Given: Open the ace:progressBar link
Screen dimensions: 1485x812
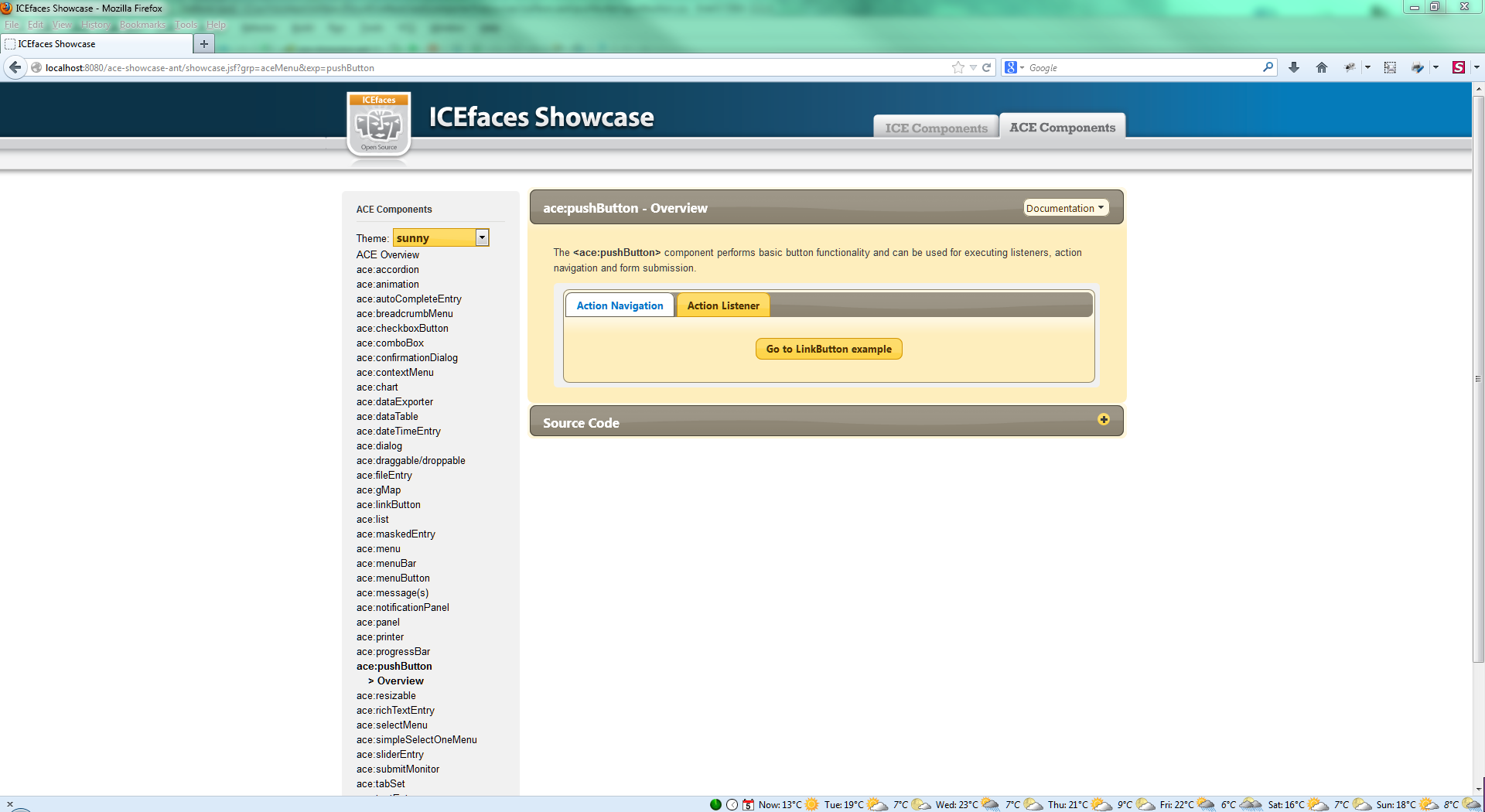Looking at the screenshot, I should 393,651.
